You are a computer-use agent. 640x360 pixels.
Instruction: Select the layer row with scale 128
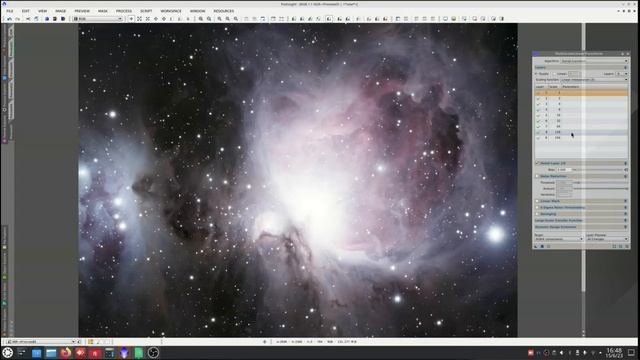(x=581, y=132)
